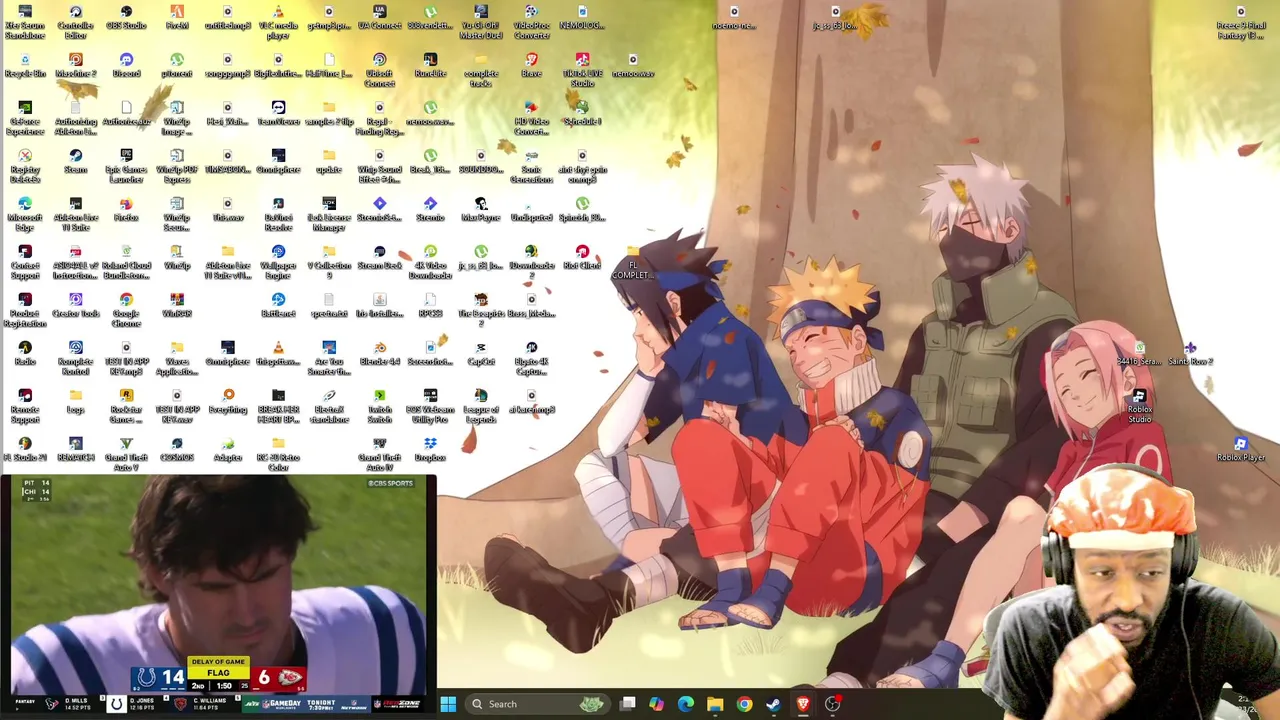Select the Riot Client desktop shortcut
This screenshot has width=1280, height=720.
(x=582, y=258)
